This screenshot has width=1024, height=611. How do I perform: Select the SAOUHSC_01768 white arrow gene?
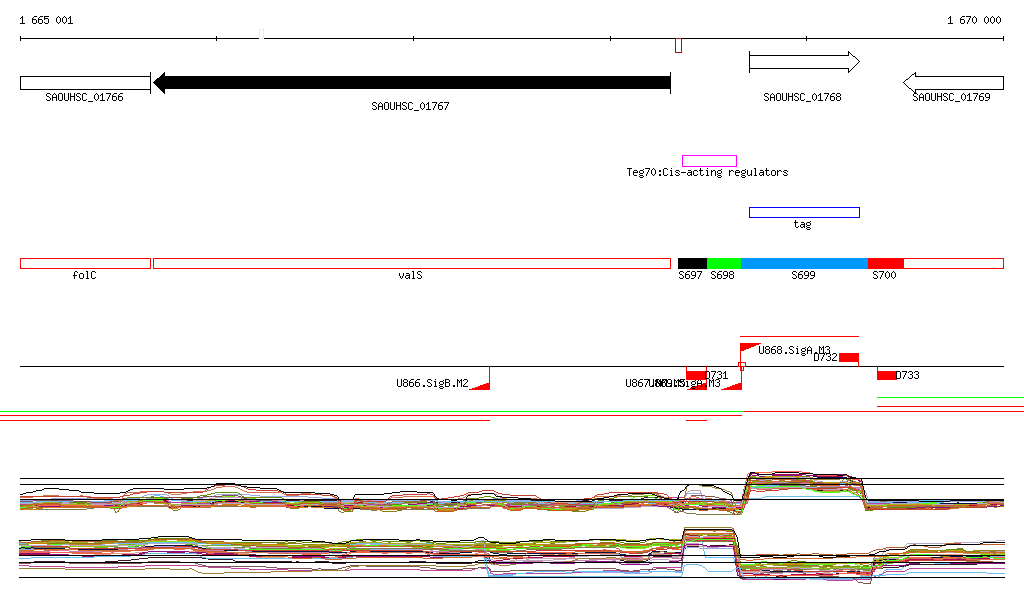(804, 62)
